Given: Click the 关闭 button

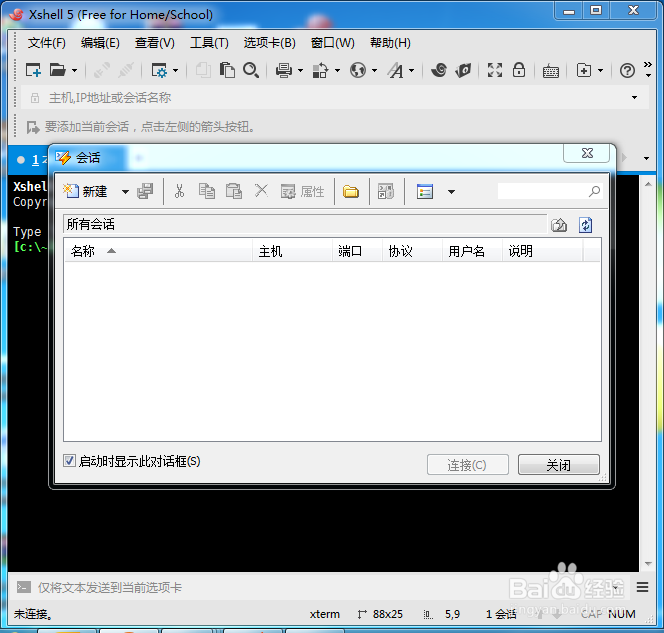Looking at the screenshot, I should coord(559,465).
